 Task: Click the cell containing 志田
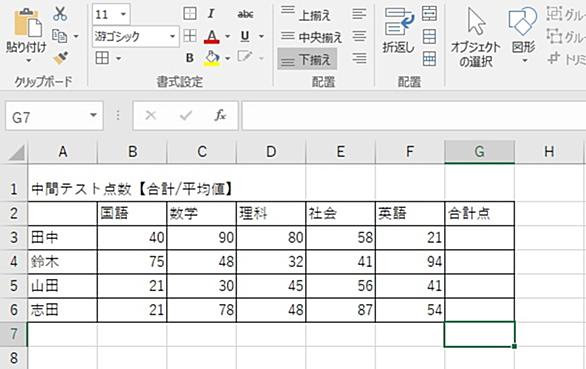coord(62,310)
